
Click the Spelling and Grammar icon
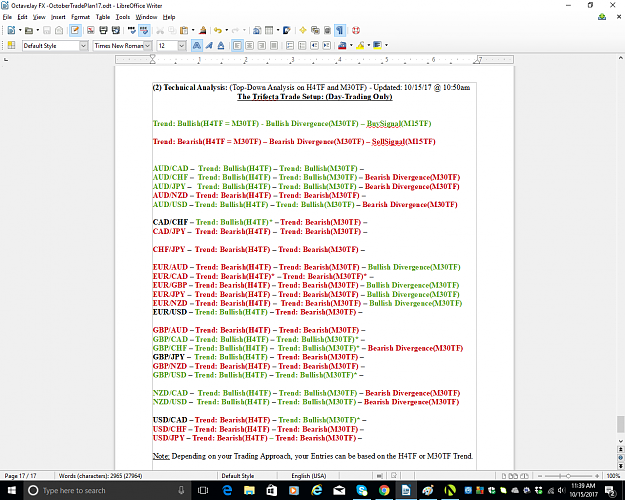pos(132,30)
